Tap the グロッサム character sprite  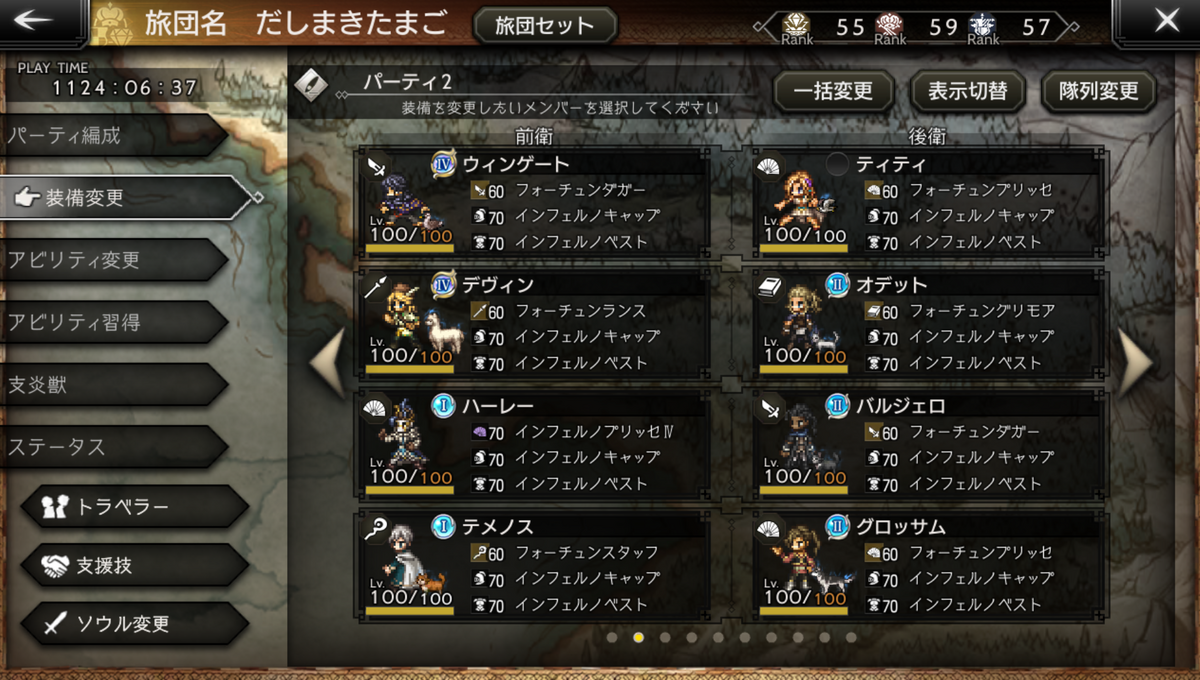click(x=805, y=560)
